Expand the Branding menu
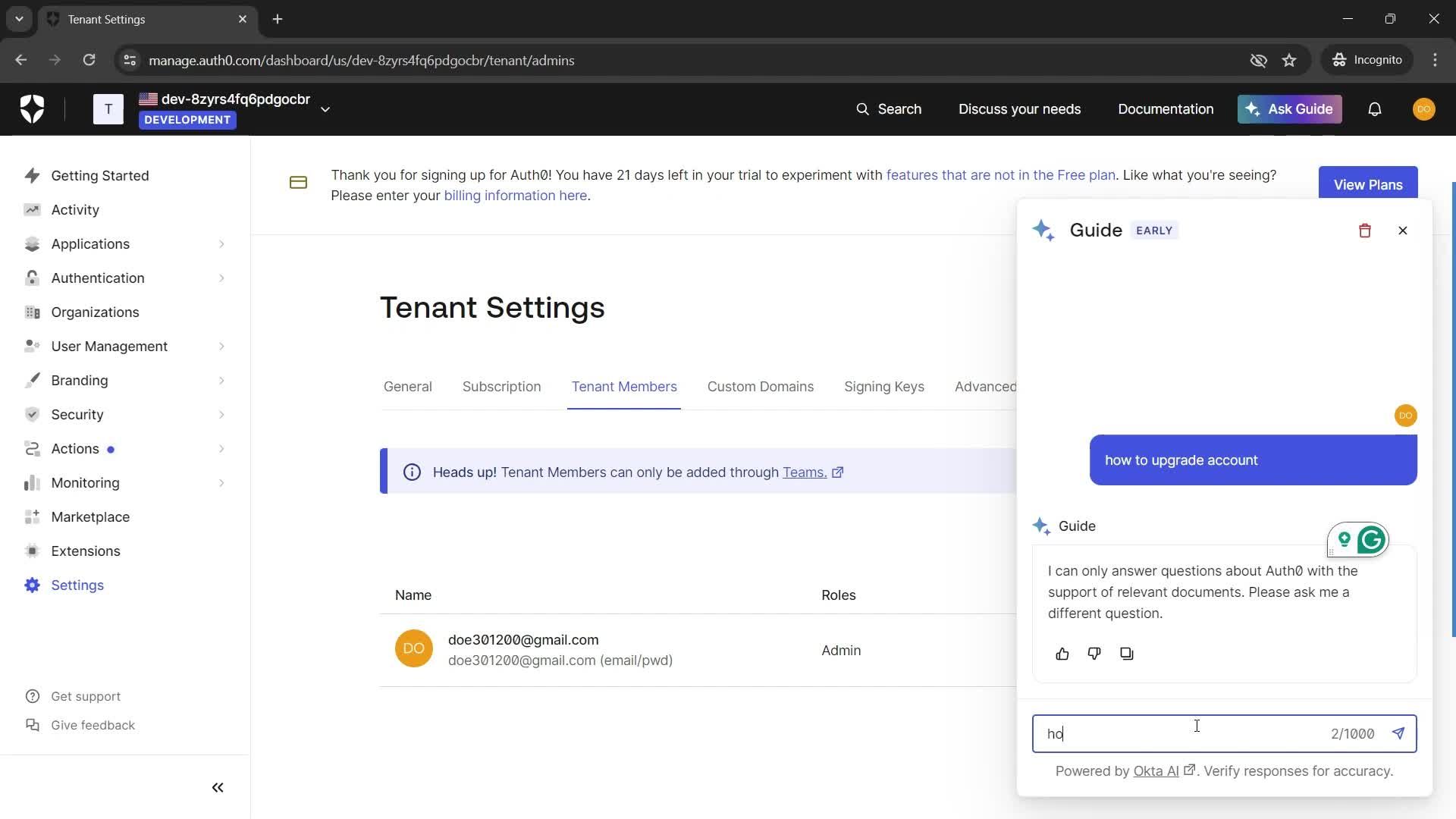Image resolution: width=1456 pixels, height=819 pixels. click(125, 380)
